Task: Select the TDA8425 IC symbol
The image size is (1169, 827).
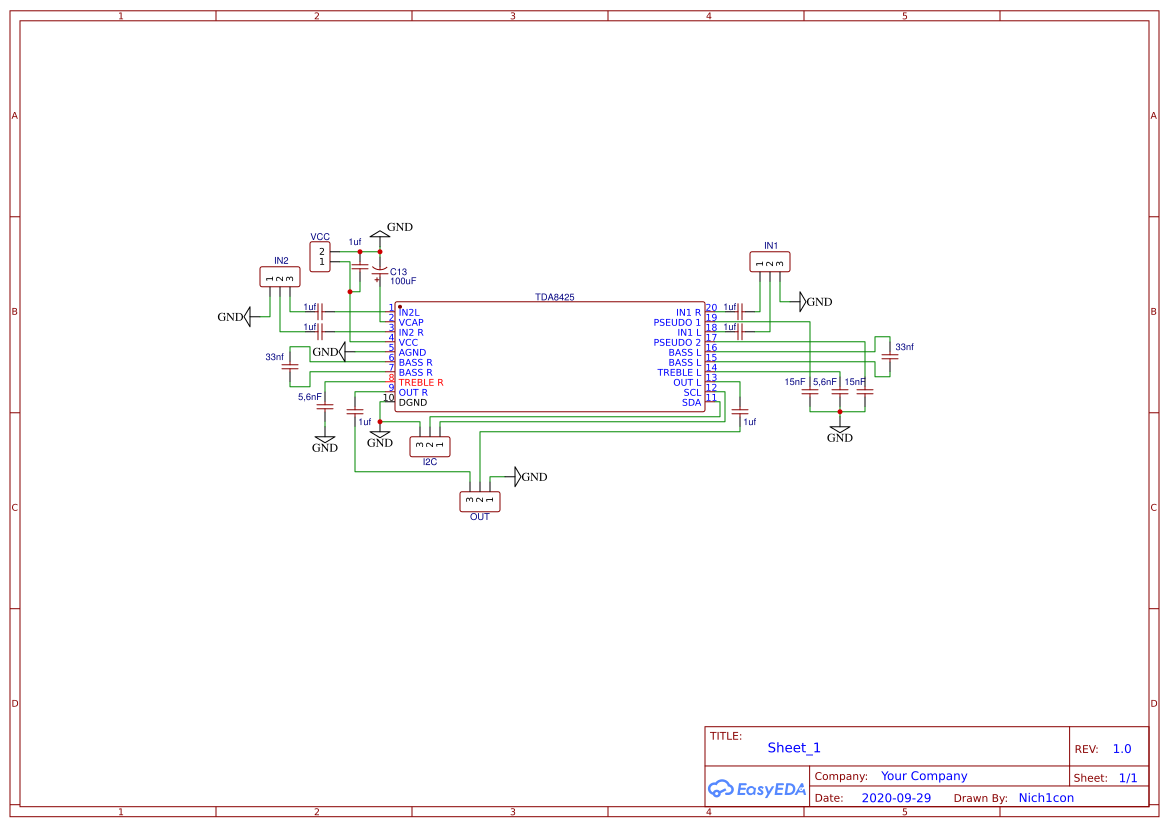Action: point(550,355)
